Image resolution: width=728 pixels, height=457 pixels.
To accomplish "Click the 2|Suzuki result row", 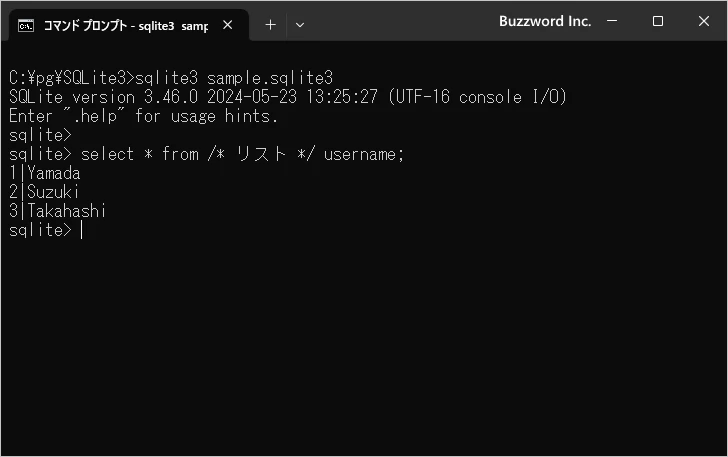I will (x=44, y=192).
